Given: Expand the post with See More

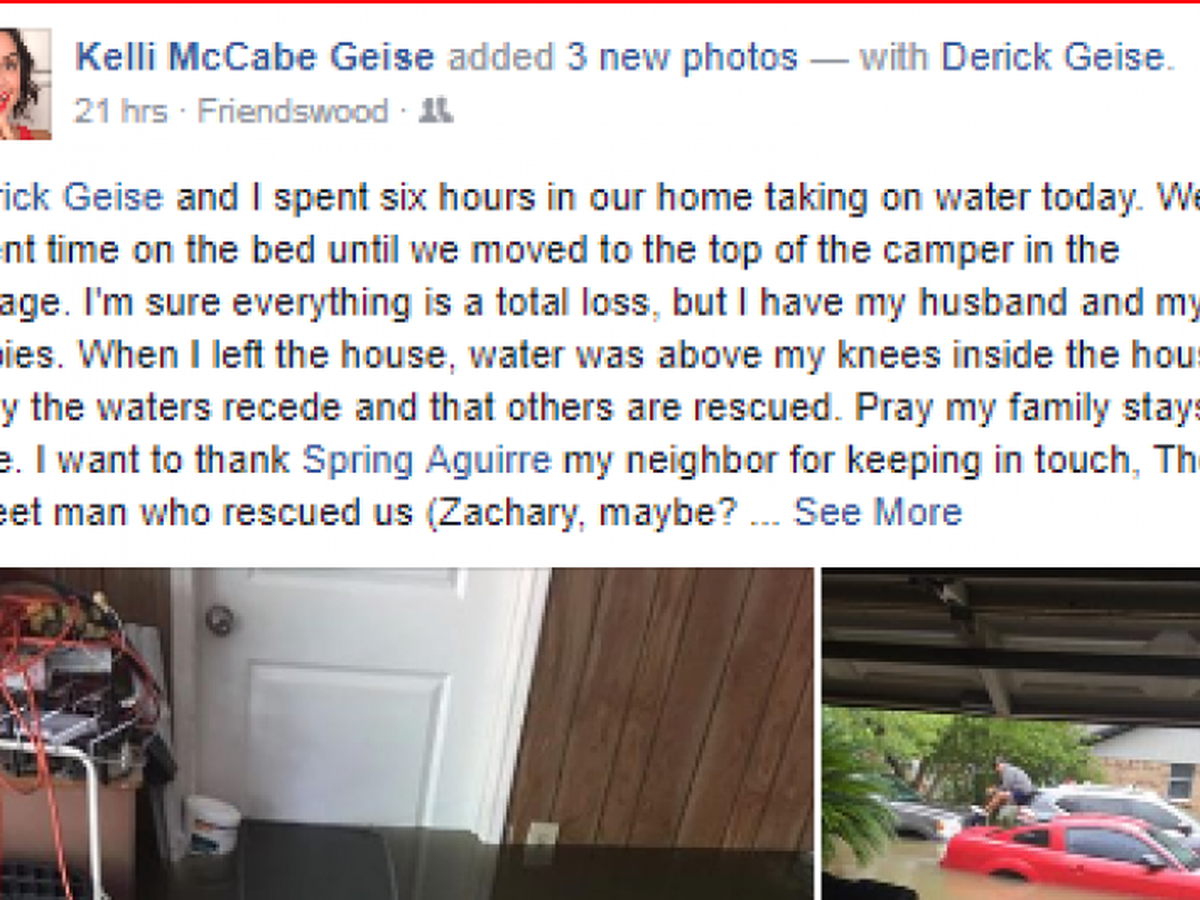Looking at the screenshot, I should tap(877, 512).
